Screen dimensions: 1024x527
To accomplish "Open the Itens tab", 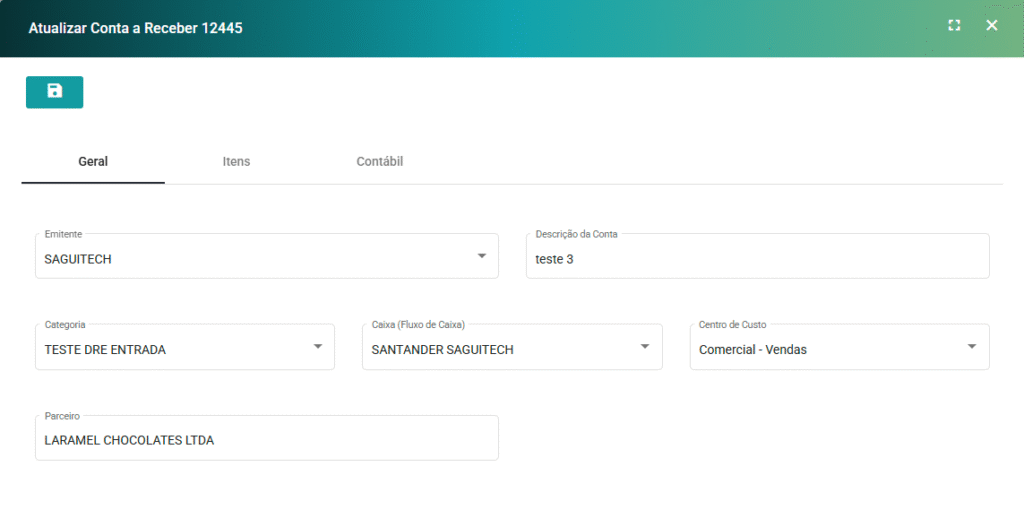I will [236, 162].
